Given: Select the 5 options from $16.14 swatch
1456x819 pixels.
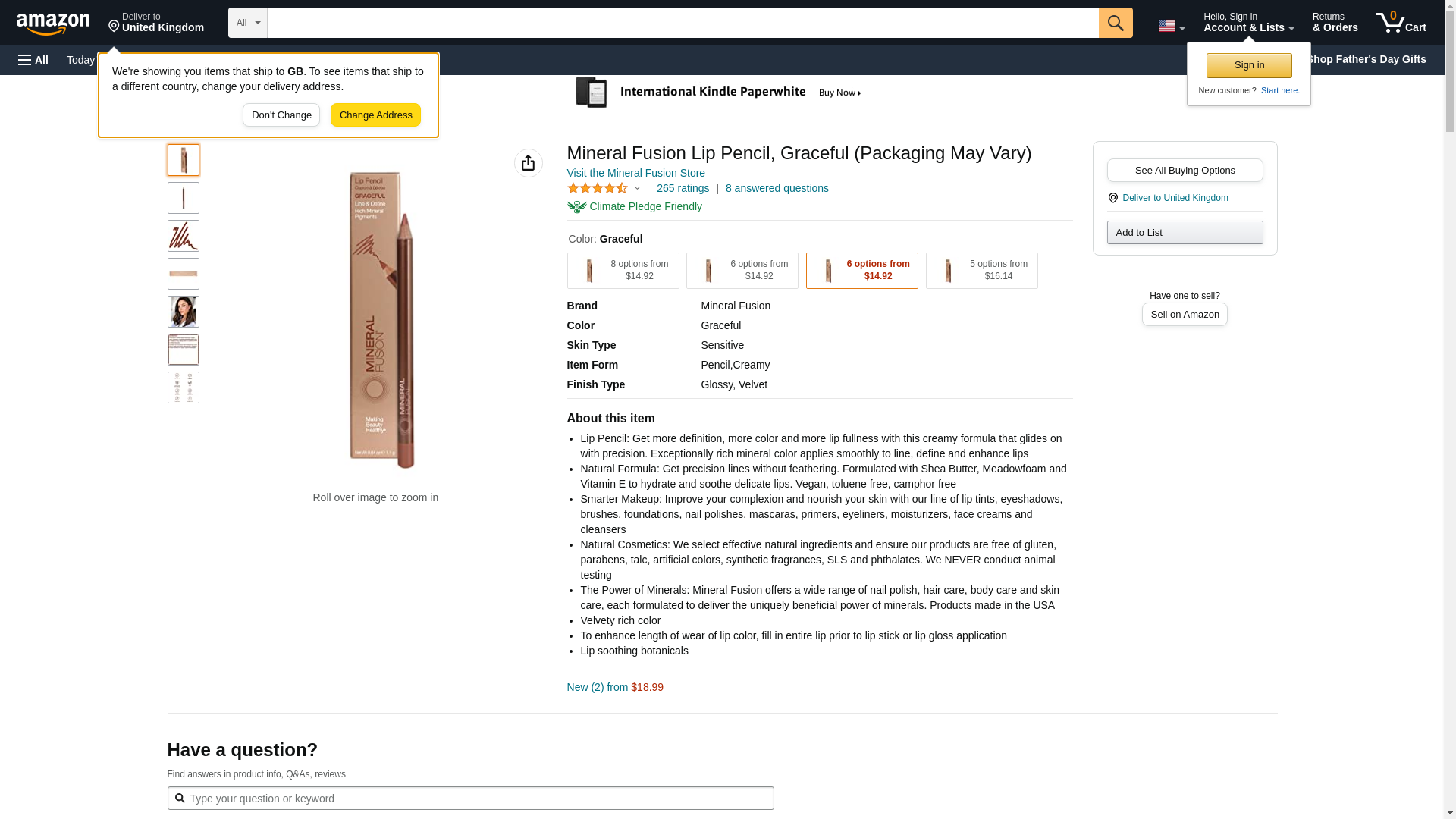Looking at the screenshot, I should point(981,271).
